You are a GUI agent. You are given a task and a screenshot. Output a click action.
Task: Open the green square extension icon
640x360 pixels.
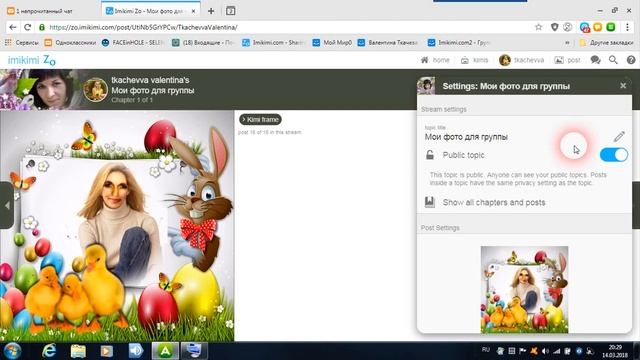(x=611, y=27)
